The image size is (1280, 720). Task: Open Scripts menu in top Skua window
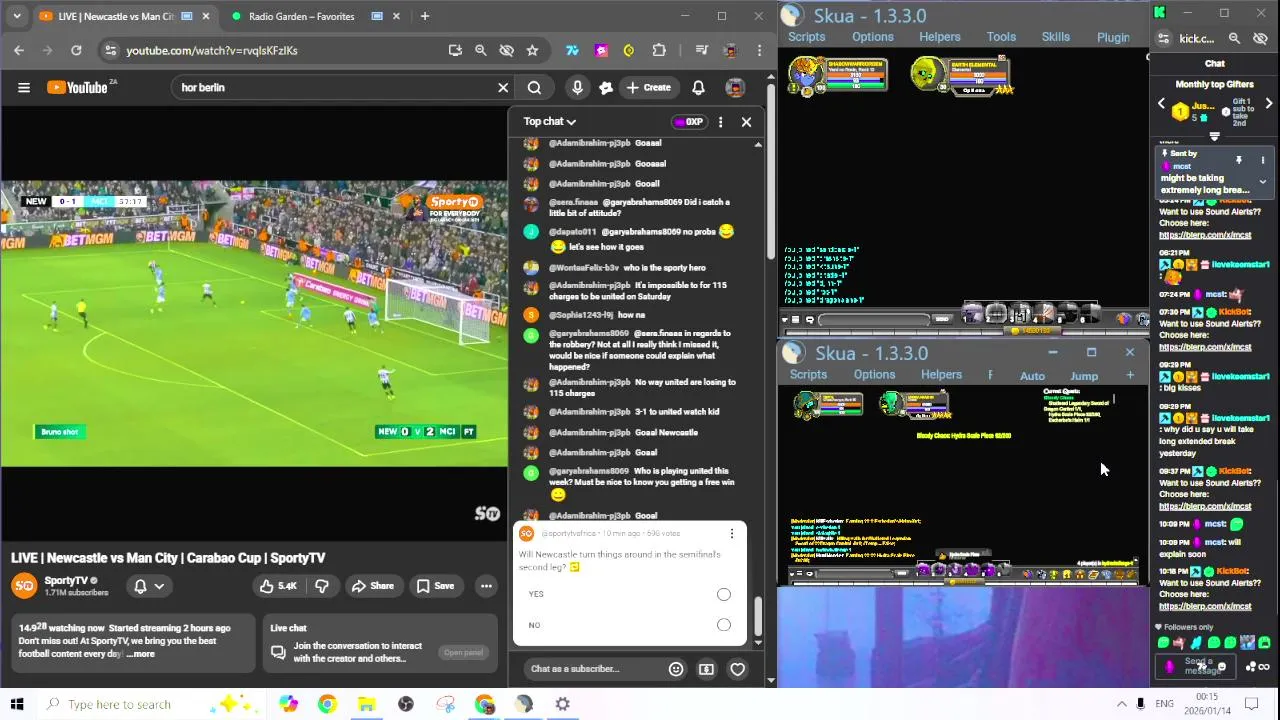pos(807,37)
